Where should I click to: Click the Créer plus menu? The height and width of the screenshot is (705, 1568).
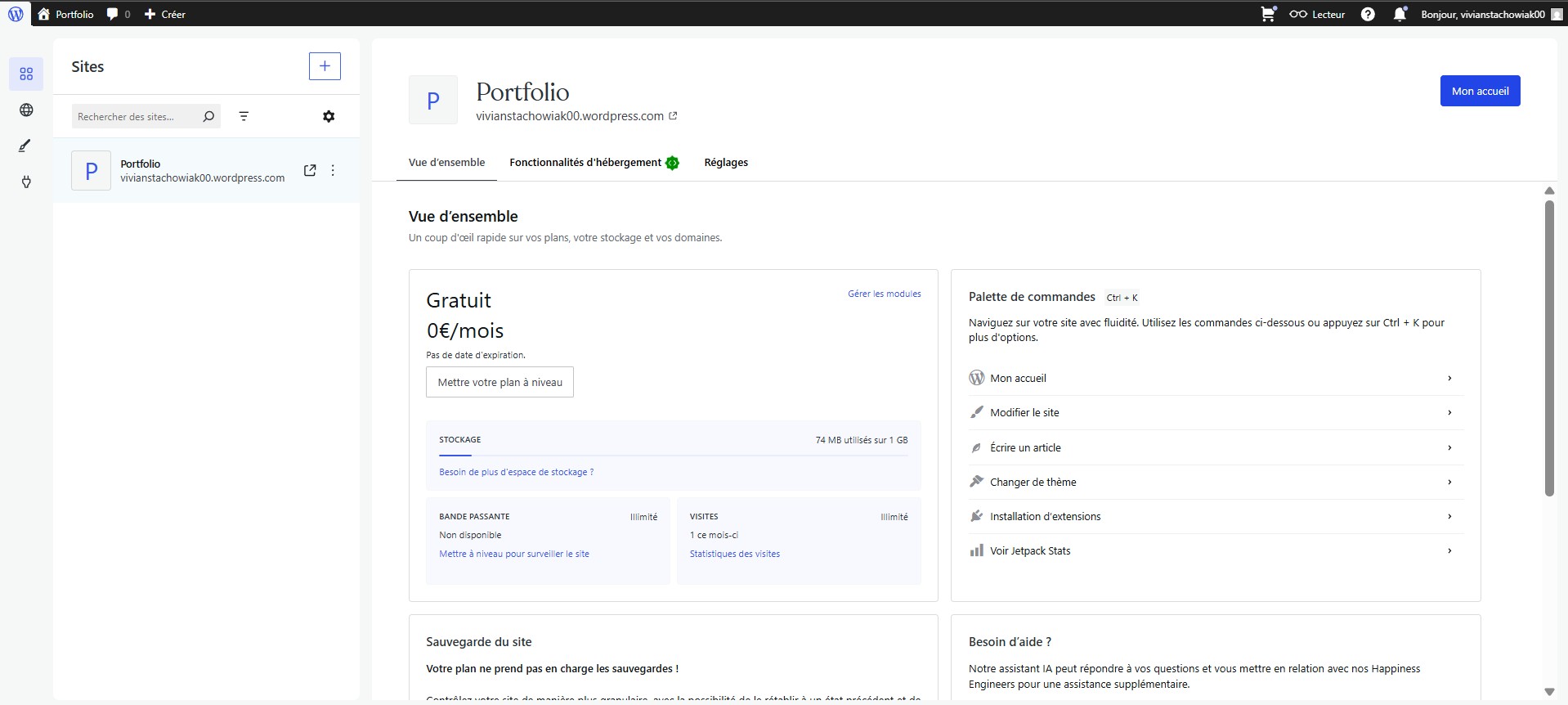click(165, 14)
